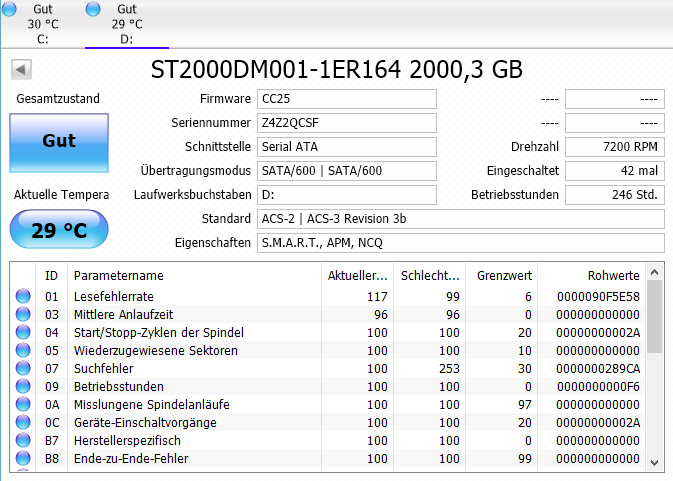Click the Grenzwert column header
Image resolution: width=673 pixels, height=481 pixels.
pos(501,275)
